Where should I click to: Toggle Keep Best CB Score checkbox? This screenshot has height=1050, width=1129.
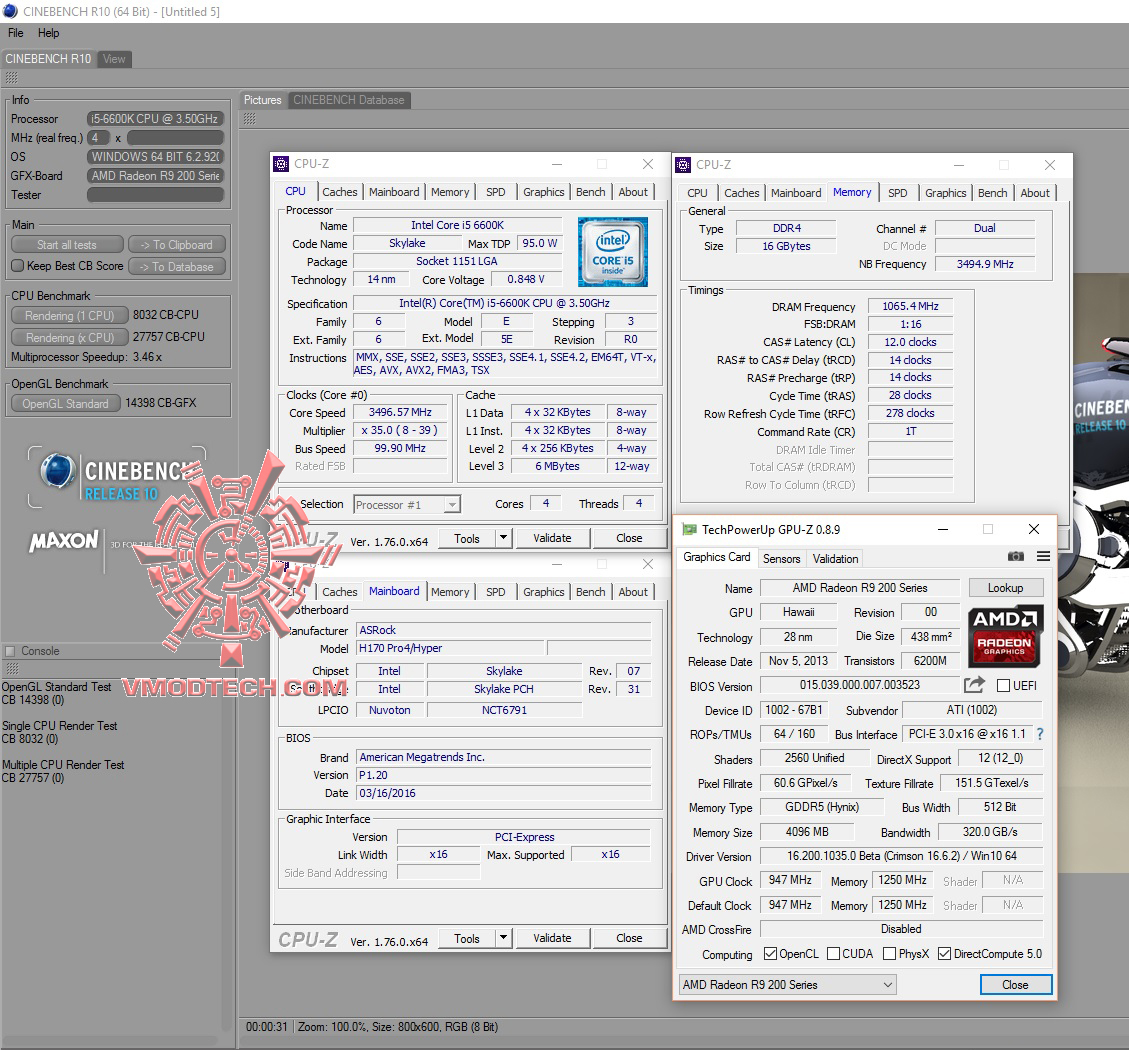[18, 266]
